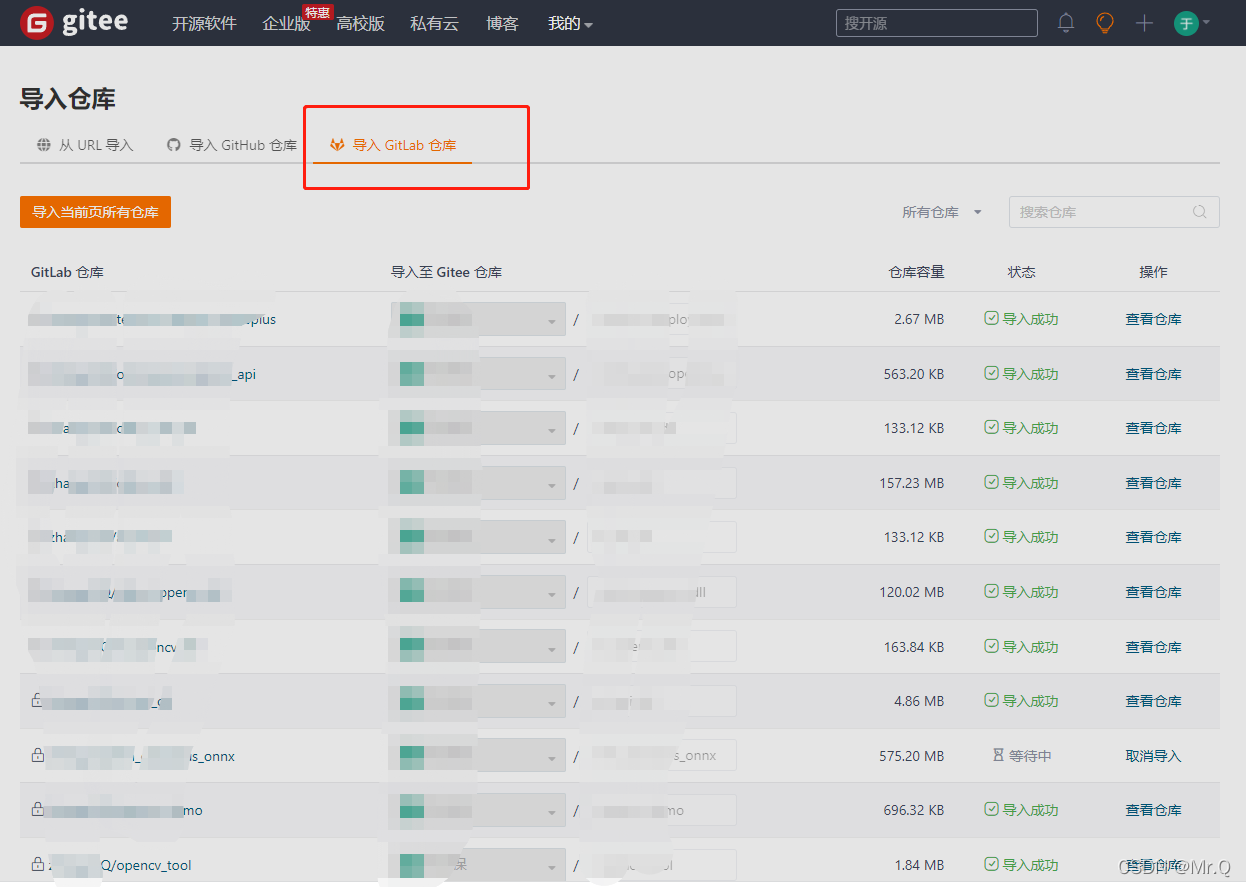Click the GitLab repo ending in s_onnx
Image resolution: width=1246 pixels, height=887 pixels.
140,756
